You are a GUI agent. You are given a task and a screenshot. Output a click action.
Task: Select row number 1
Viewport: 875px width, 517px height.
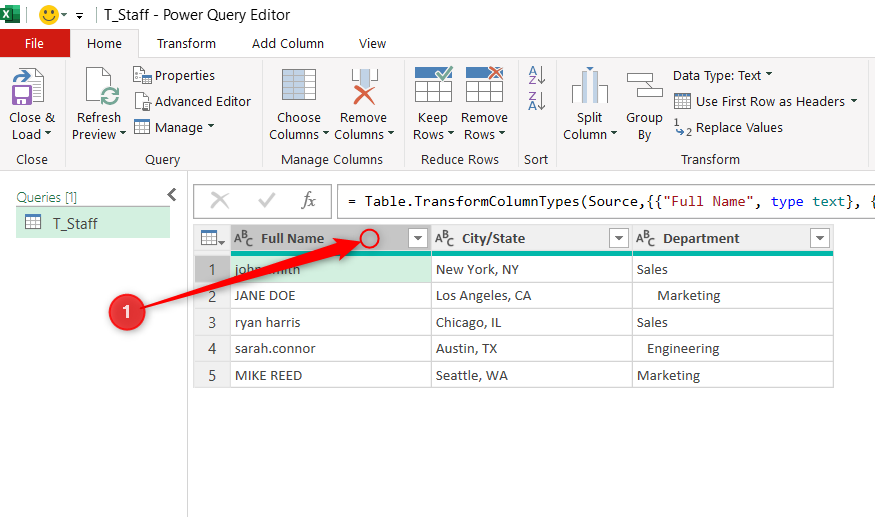coord(212,270)
